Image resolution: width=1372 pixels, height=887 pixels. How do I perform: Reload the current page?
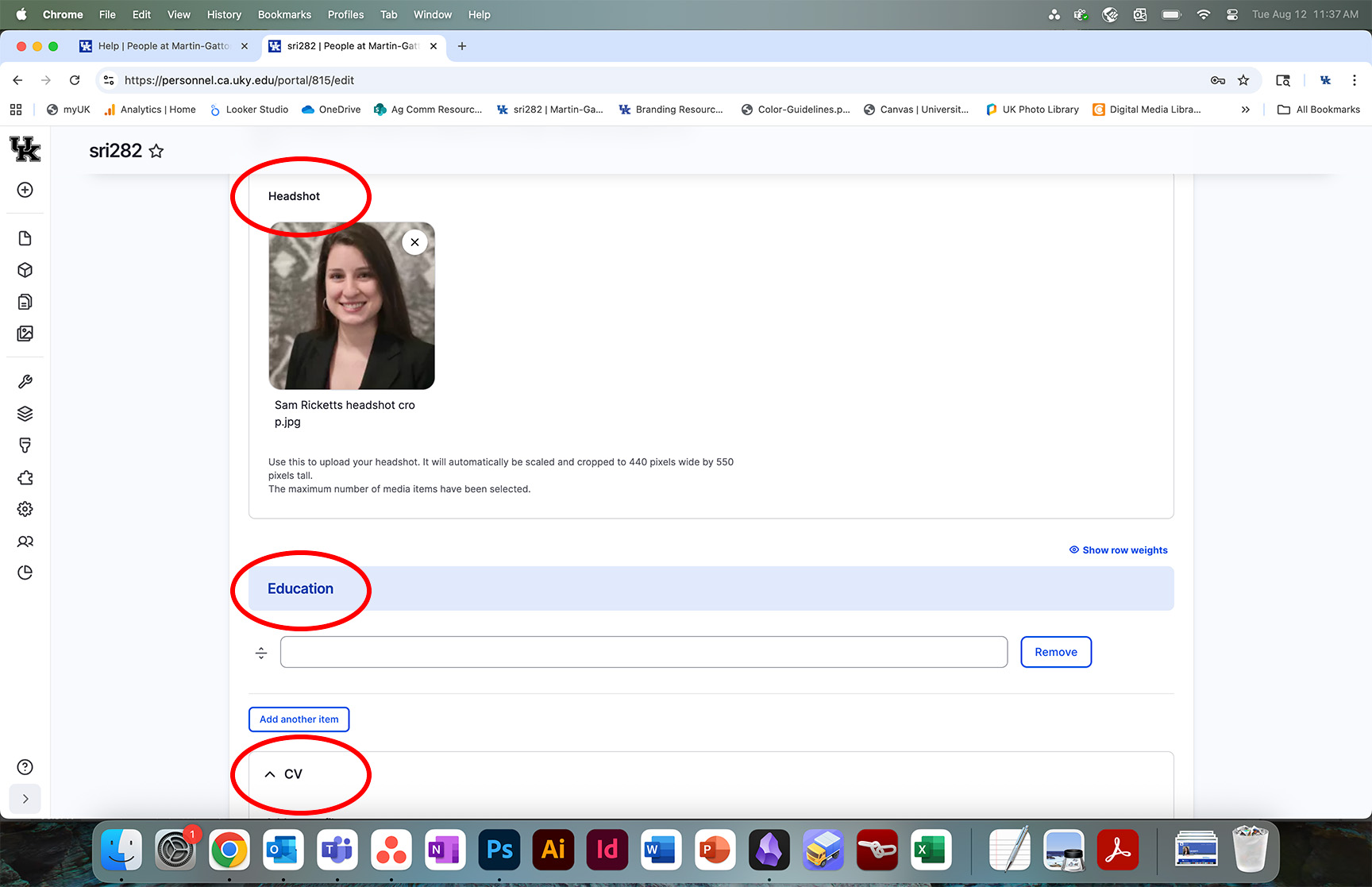tap(75, 80)
